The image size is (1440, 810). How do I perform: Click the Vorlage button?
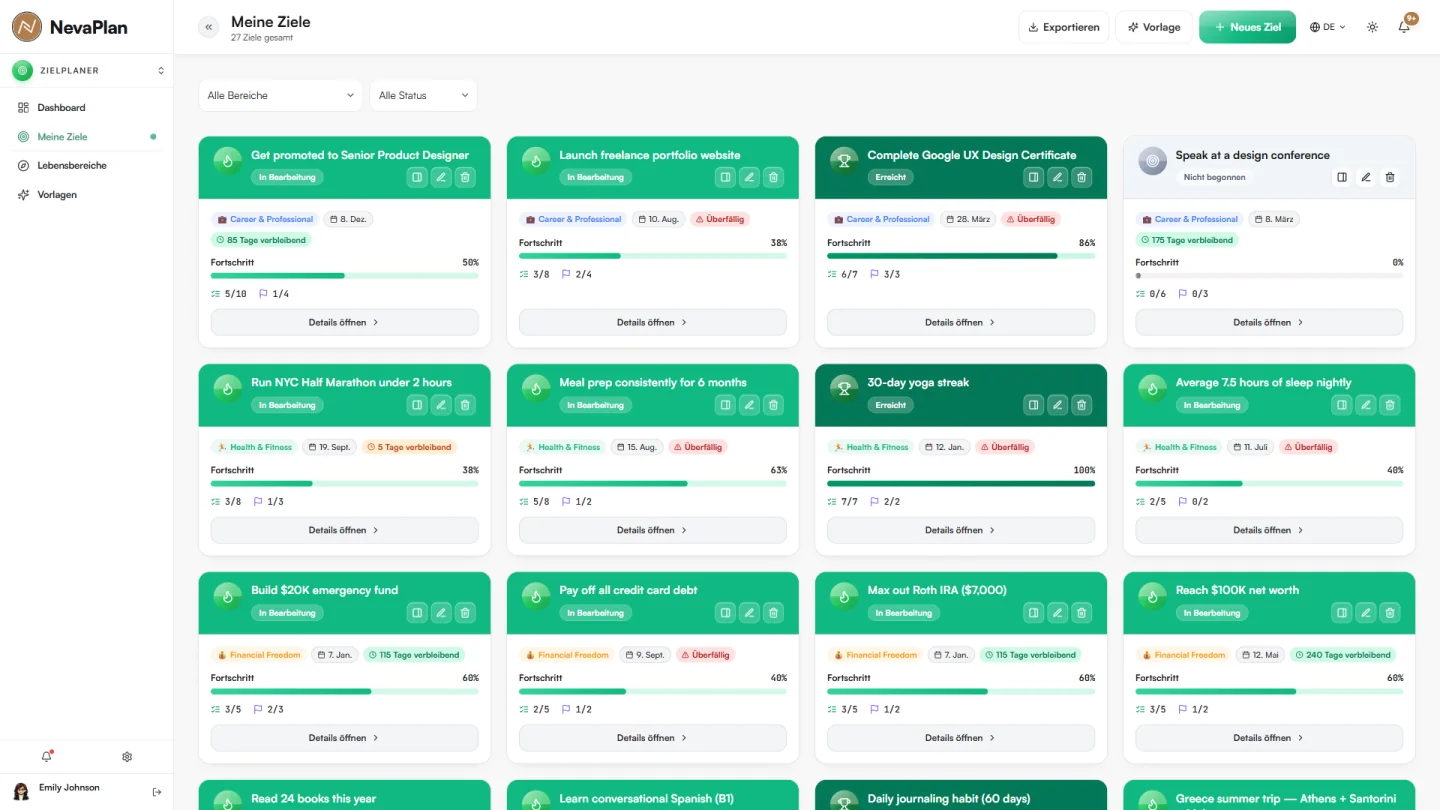click(1153, 27)
